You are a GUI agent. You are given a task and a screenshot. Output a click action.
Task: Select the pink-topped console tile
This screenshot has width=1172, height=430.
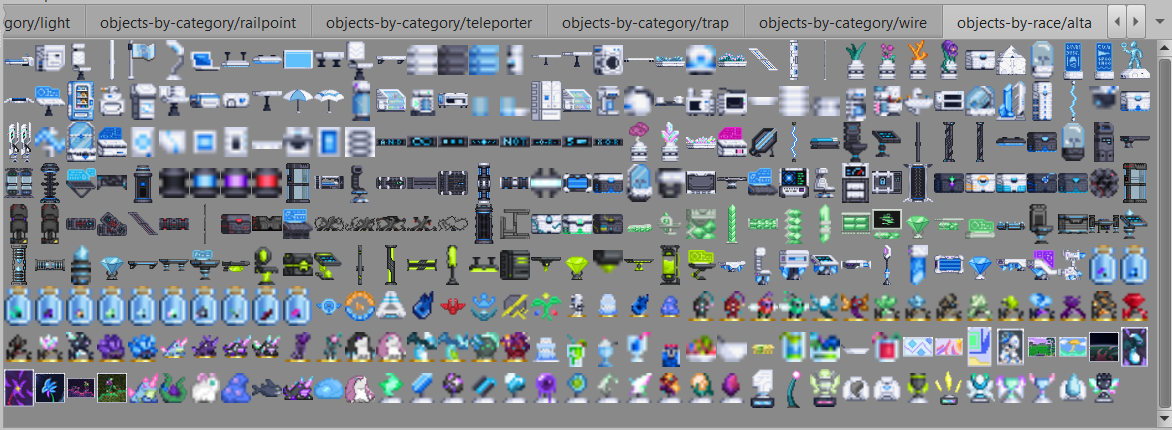click(732, 141)
